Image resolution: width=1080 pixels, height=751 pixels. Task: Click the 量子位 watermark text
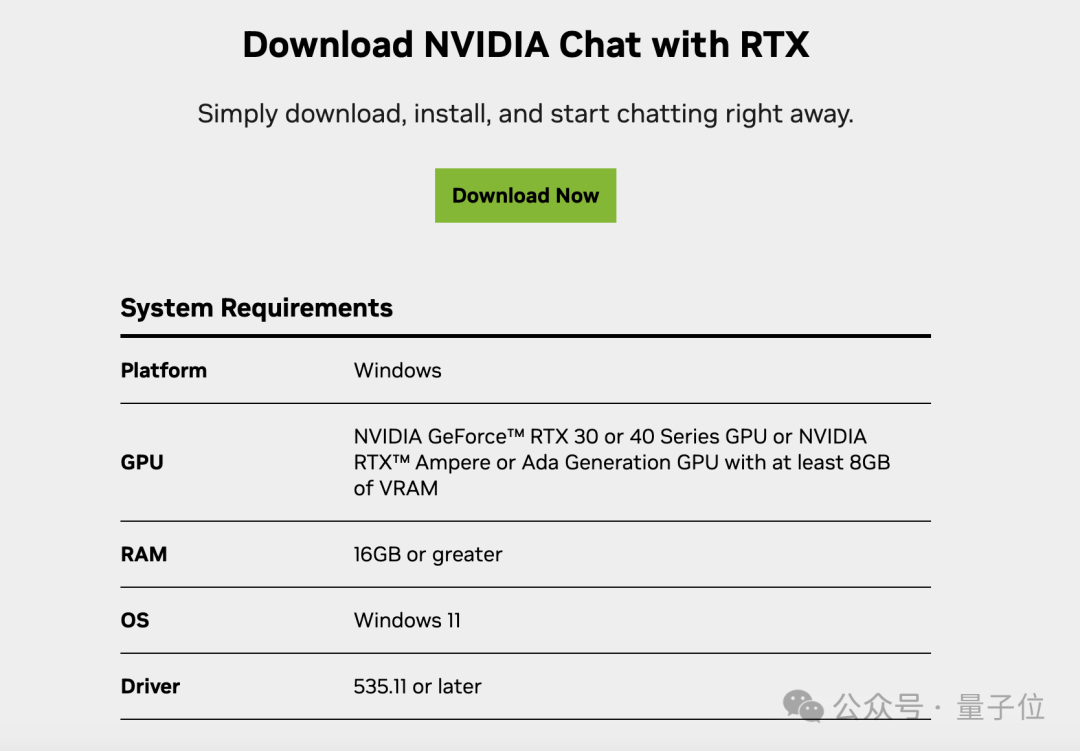[x=1000, y=708]
